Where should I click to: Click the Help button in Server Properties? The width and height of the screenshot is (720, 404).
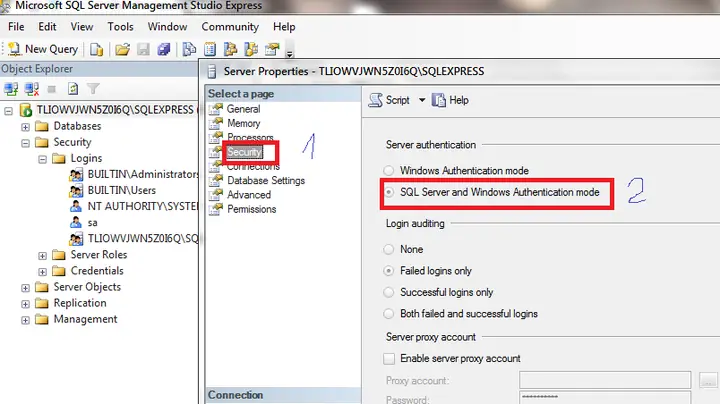[x=450, y=100]
